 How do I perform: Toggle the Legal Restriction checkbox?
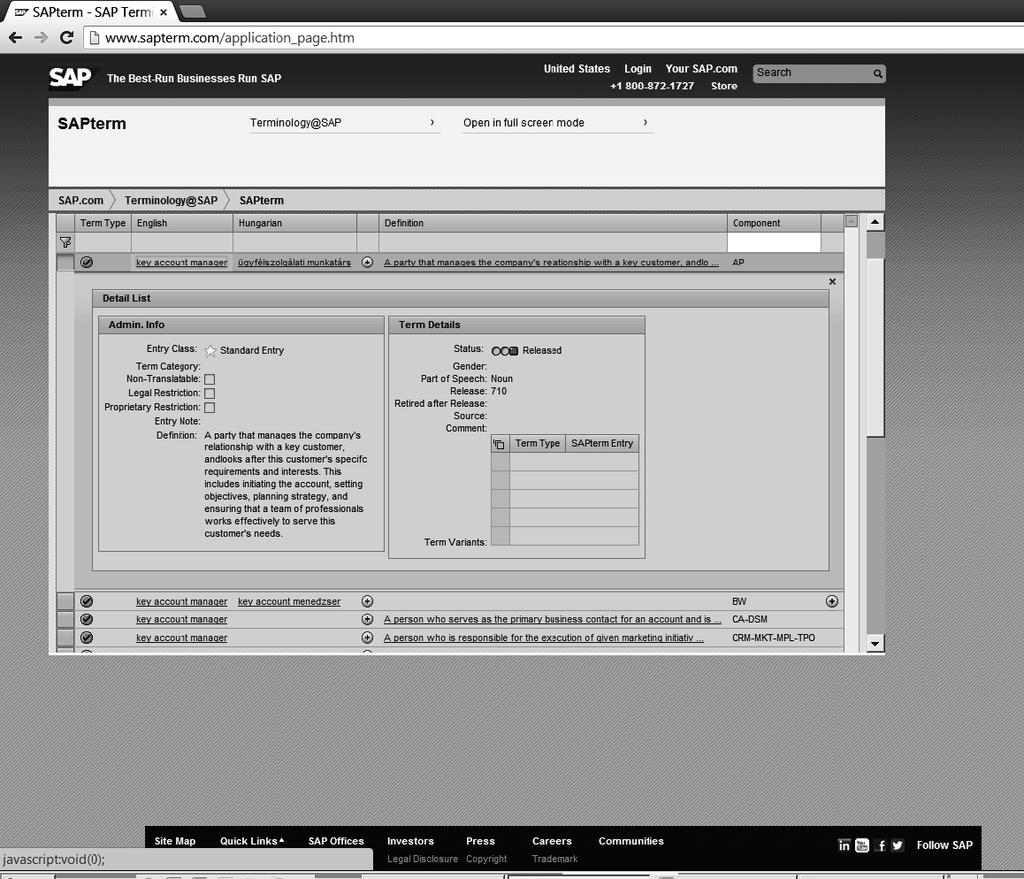(x=210, y=393)
